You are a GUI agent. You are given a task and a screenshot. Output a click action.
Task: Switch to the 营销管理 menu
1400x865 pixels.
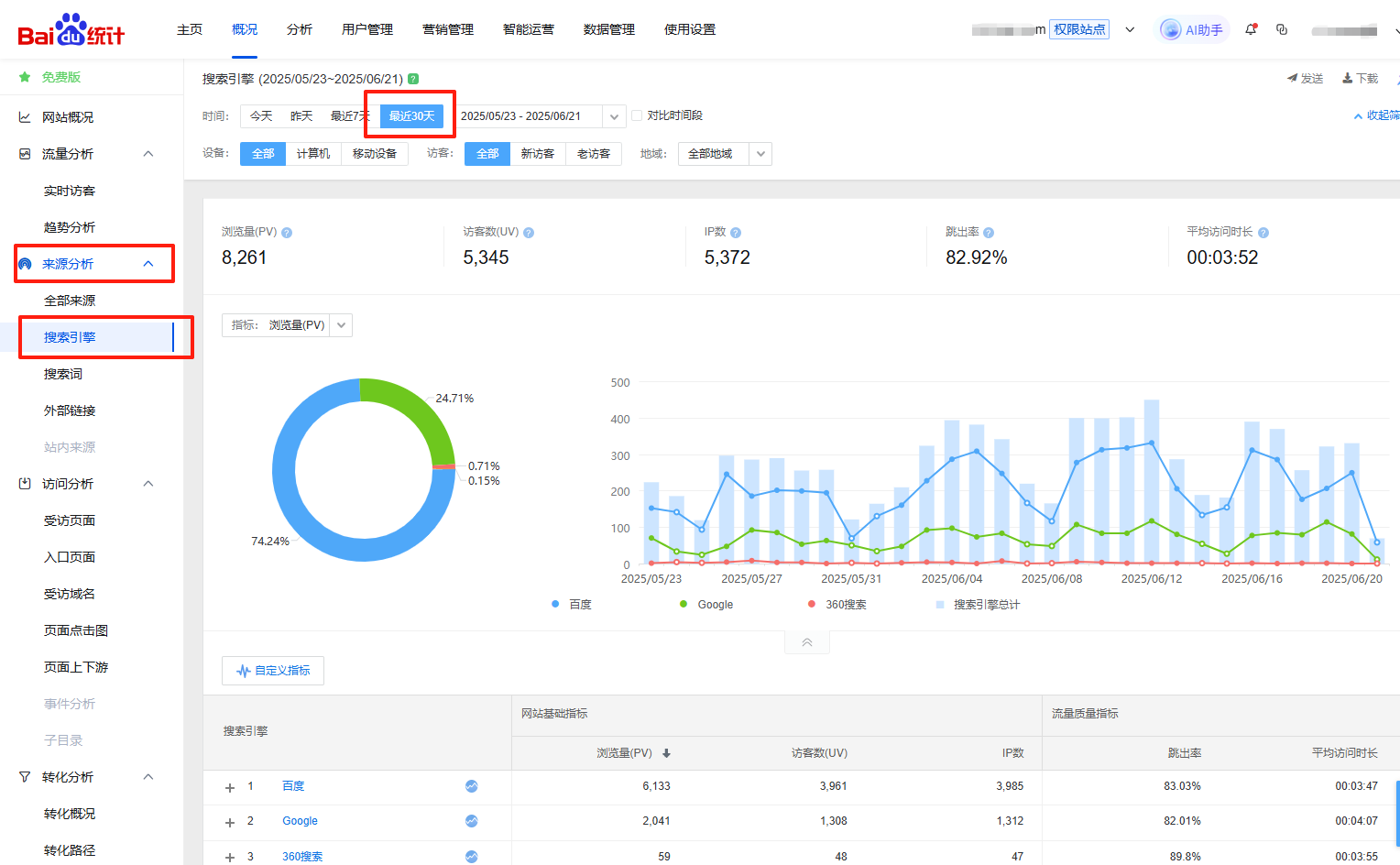pos(448,29)
